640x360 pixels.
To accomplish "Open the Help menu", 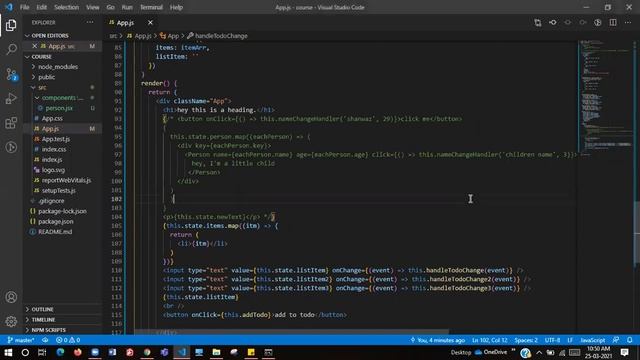I will pyautogui.click(x=176, y=7).
